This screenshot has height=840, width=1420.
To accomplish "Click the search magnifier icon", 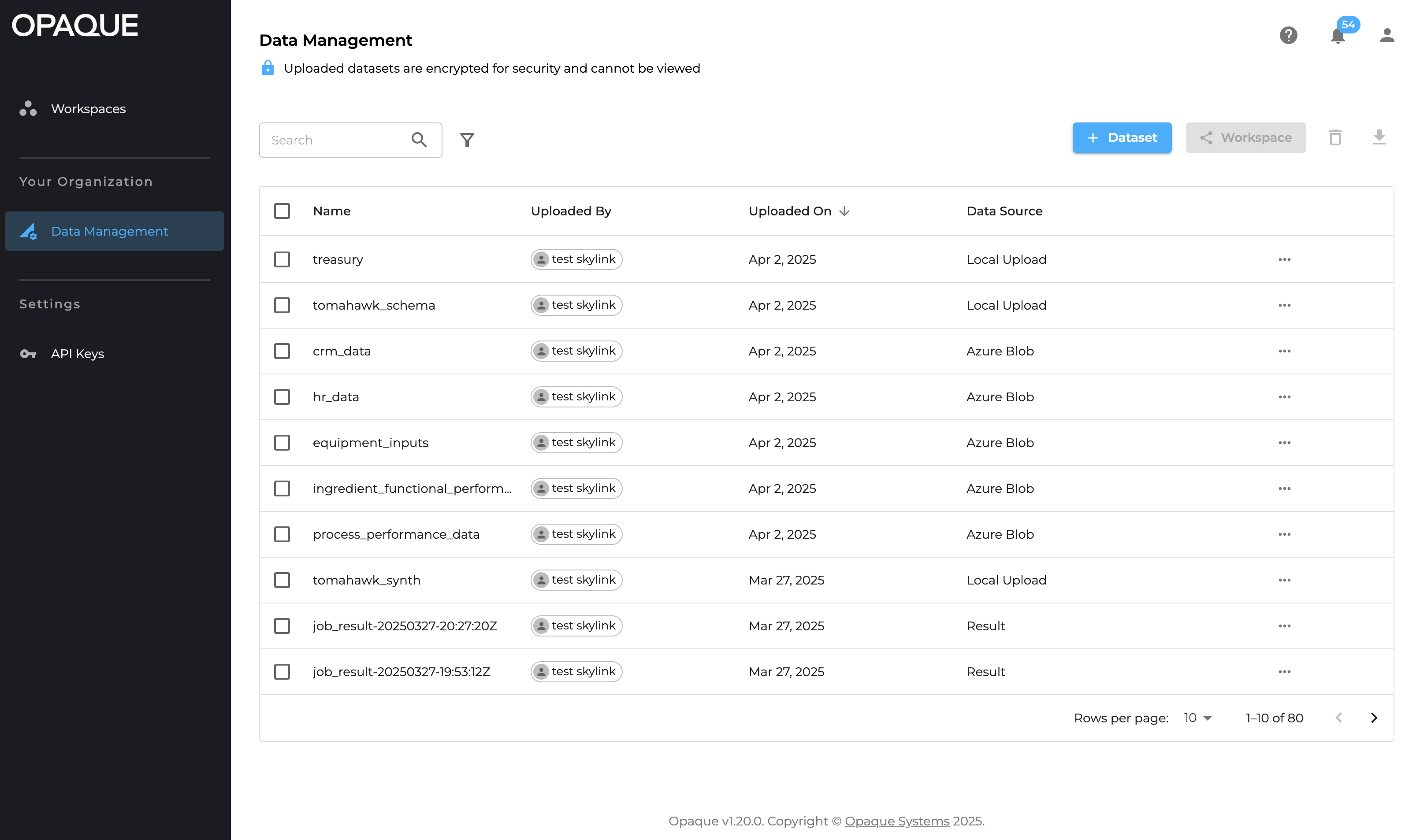I will (x=419, y=140).
